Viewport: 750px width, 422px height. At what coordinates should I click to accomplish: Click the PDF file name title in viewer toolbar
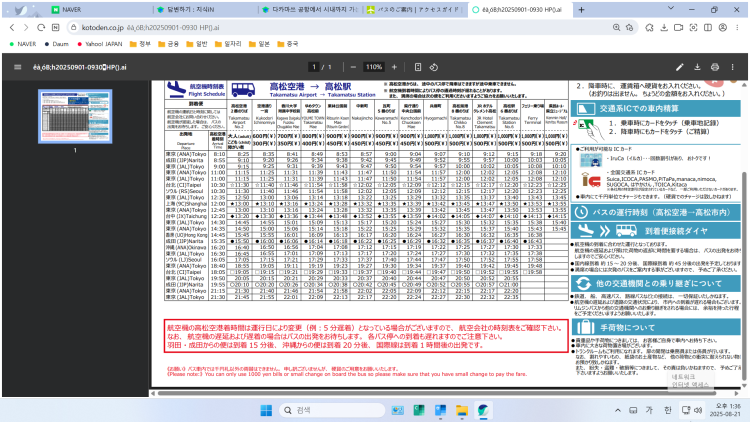[x=79, y=67]
